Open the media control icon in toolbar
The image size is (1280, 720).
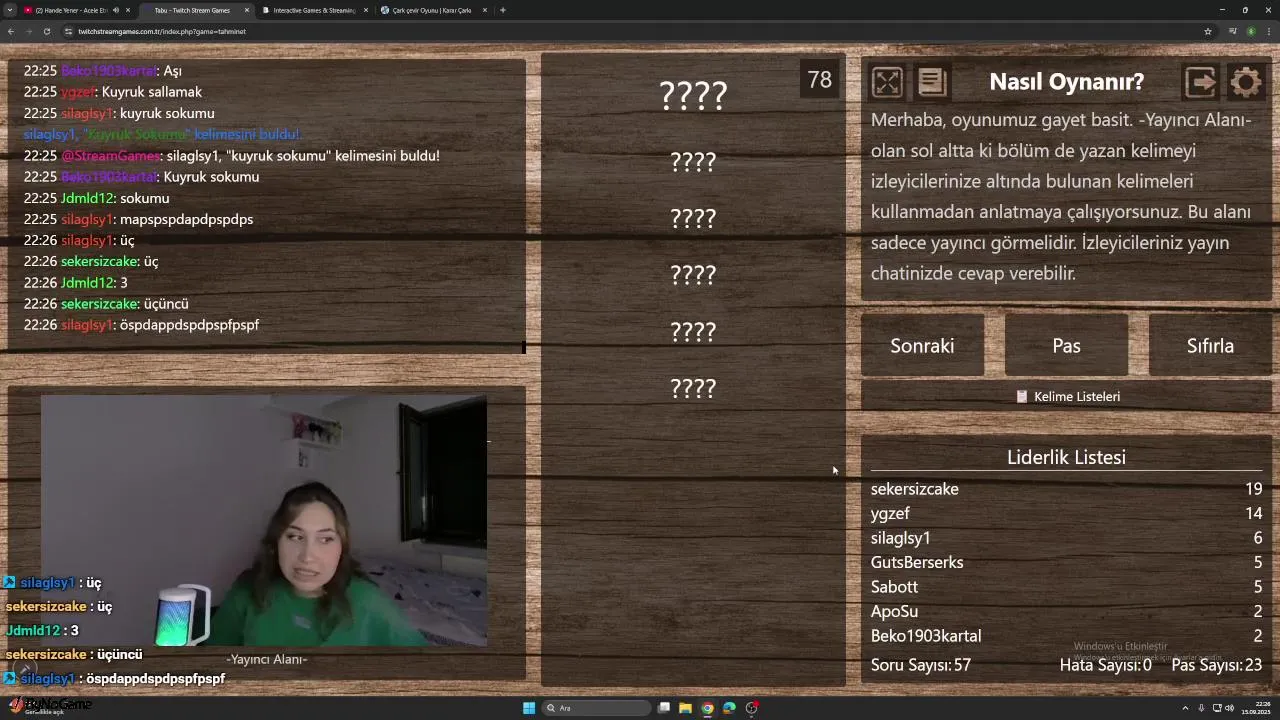[x=1233, y=31]
